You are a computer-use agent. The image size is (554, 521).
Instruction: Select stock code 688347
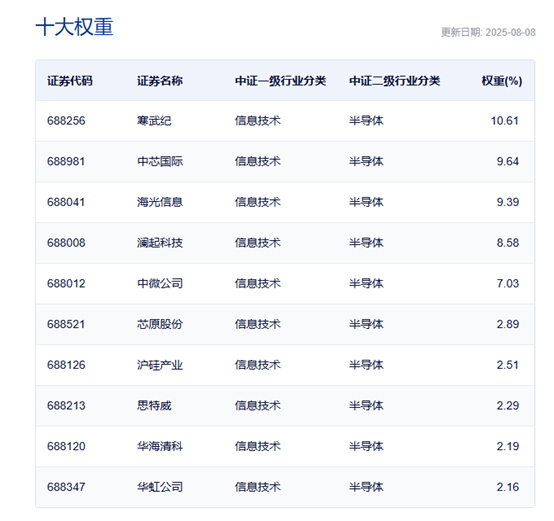(66, 487)
